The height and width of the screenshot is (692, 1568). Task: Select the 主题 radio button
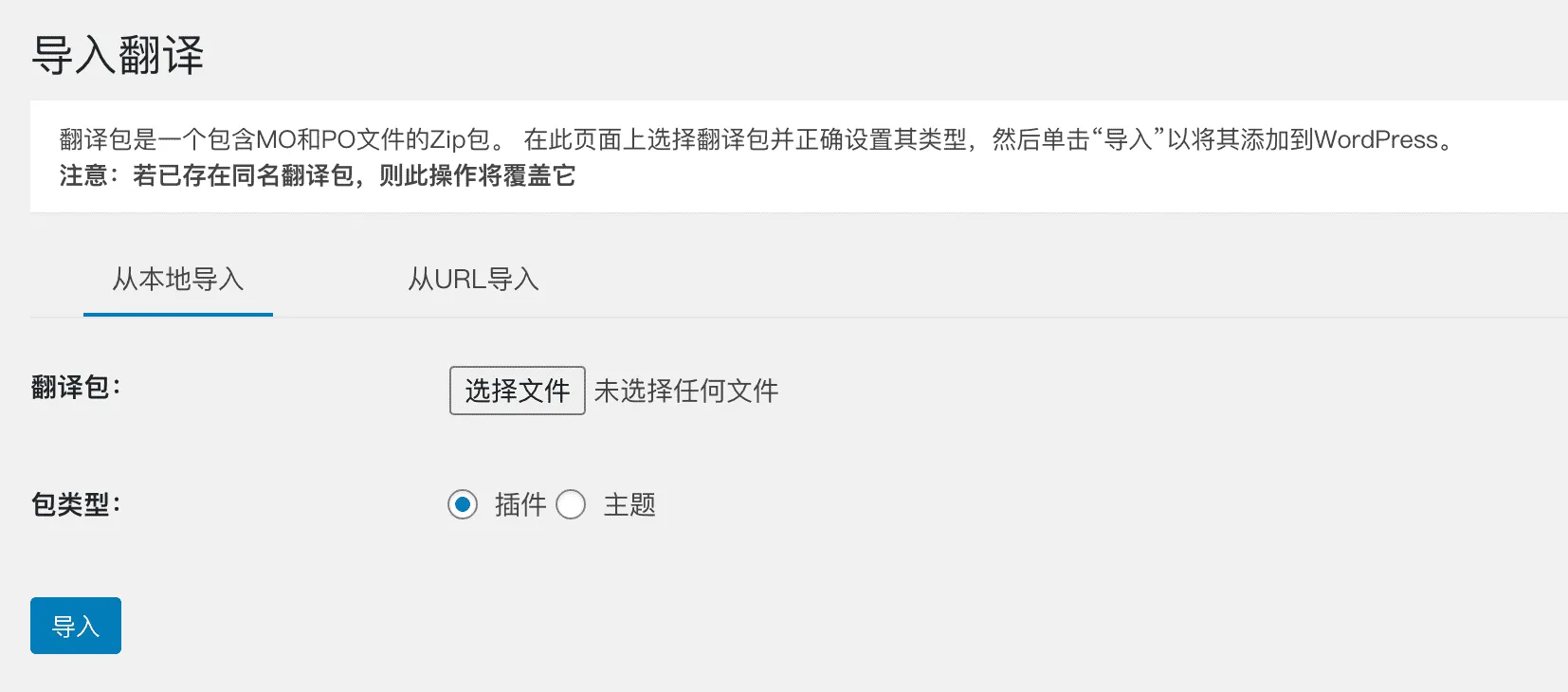pos(571,504)
